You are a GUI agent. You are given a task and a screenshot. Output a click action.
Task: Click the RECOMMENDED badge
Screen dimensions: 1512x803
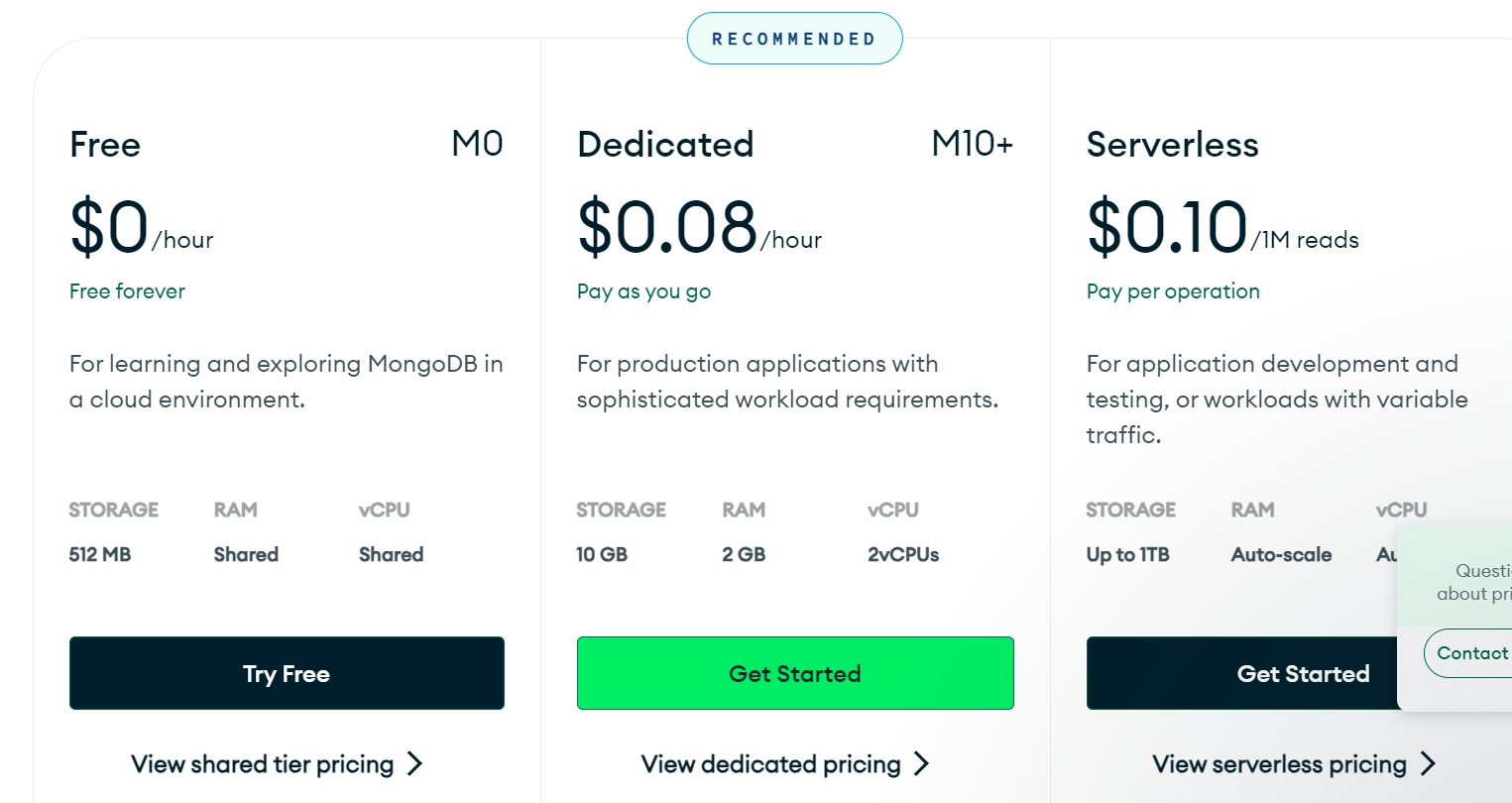click(794, 38)
